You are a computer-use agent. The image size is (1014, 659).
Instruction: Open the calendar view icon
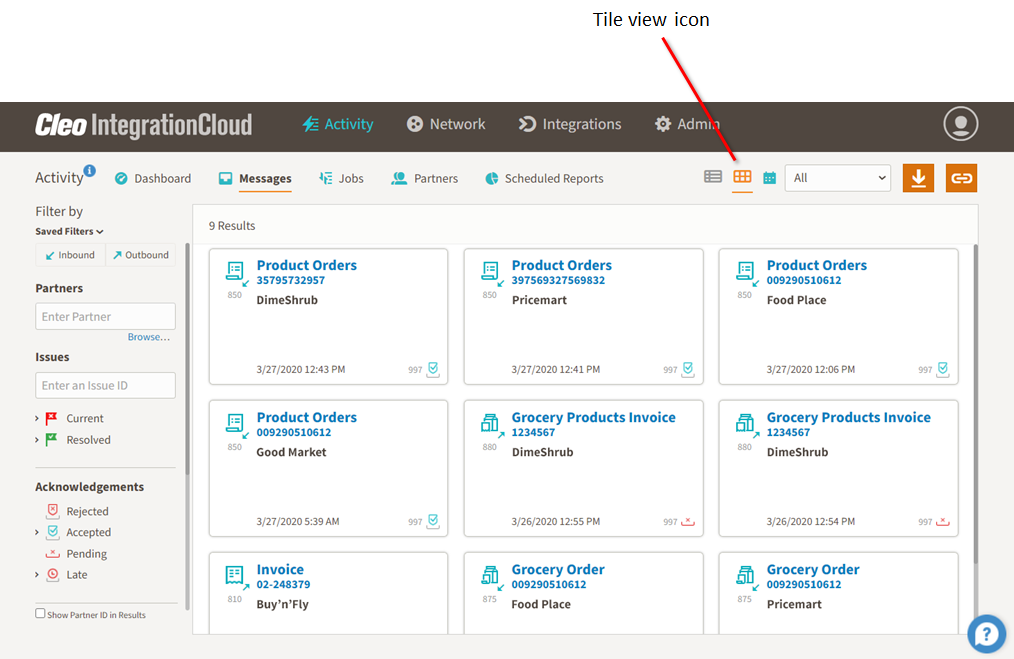click(x=769, y=178)
